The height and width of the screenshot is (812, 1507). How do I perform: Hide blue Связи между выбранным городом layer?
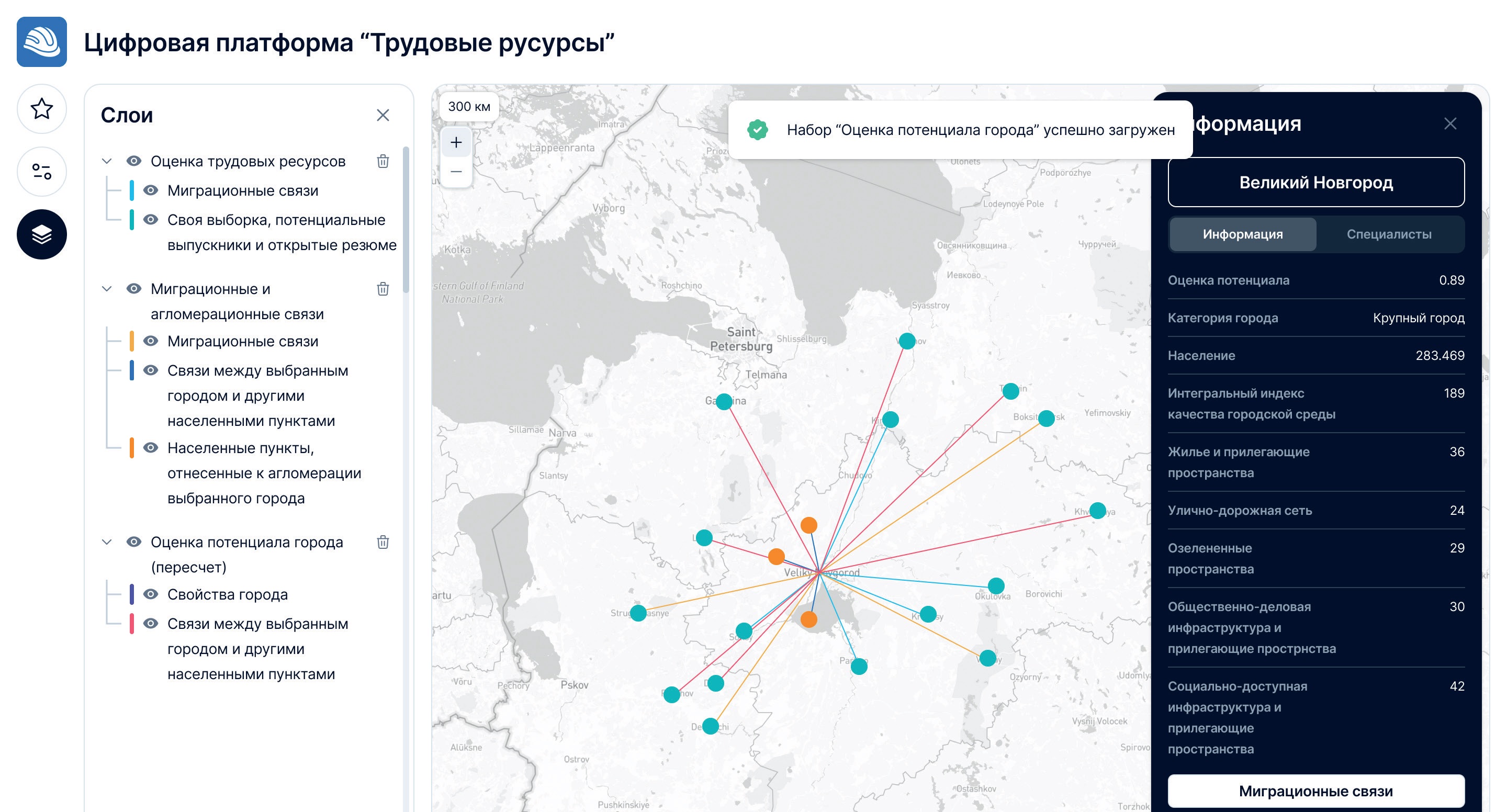tap(150, 370)
